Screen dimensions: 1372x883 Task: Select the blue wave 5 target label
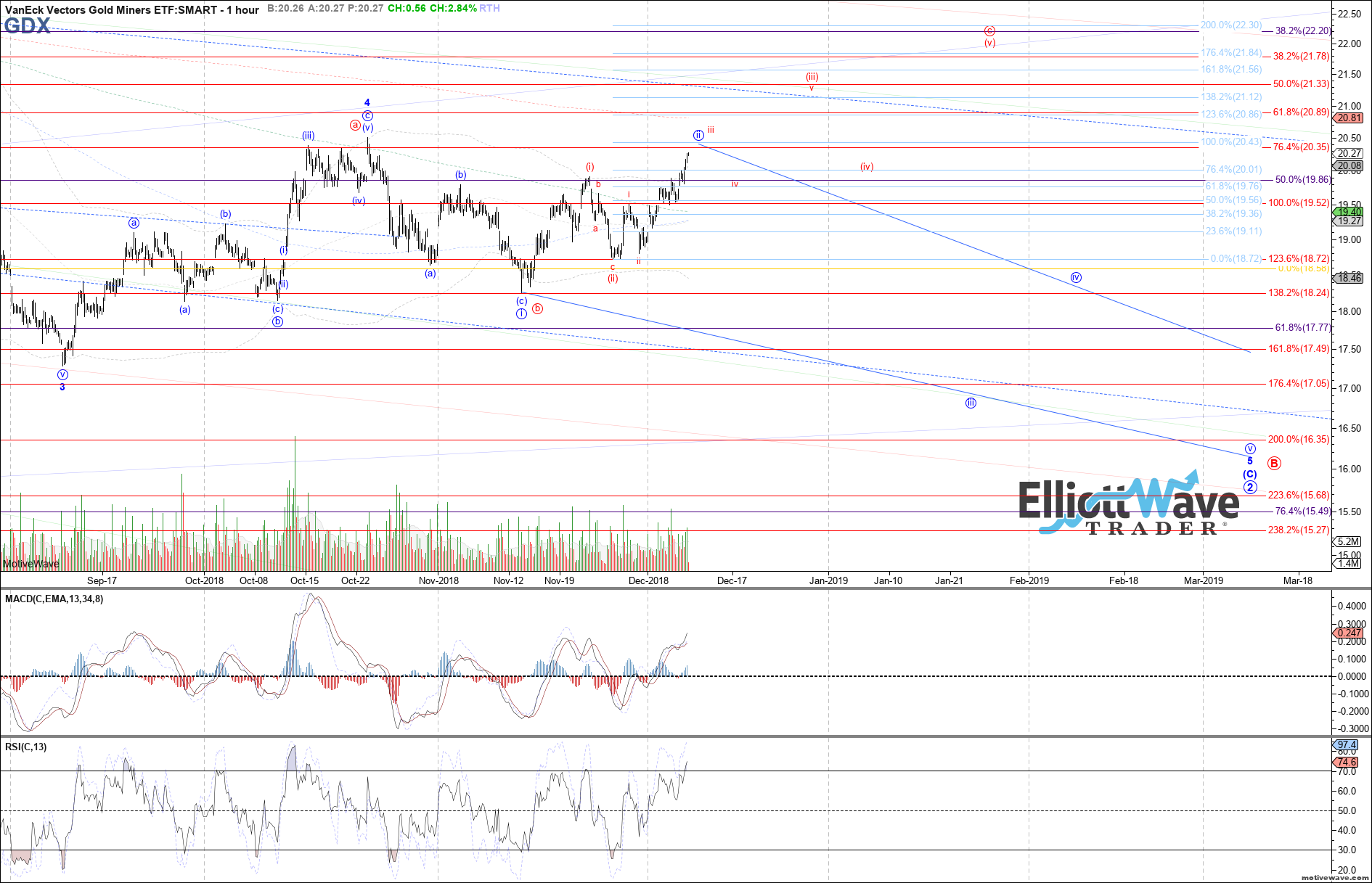pos(1250,461)
